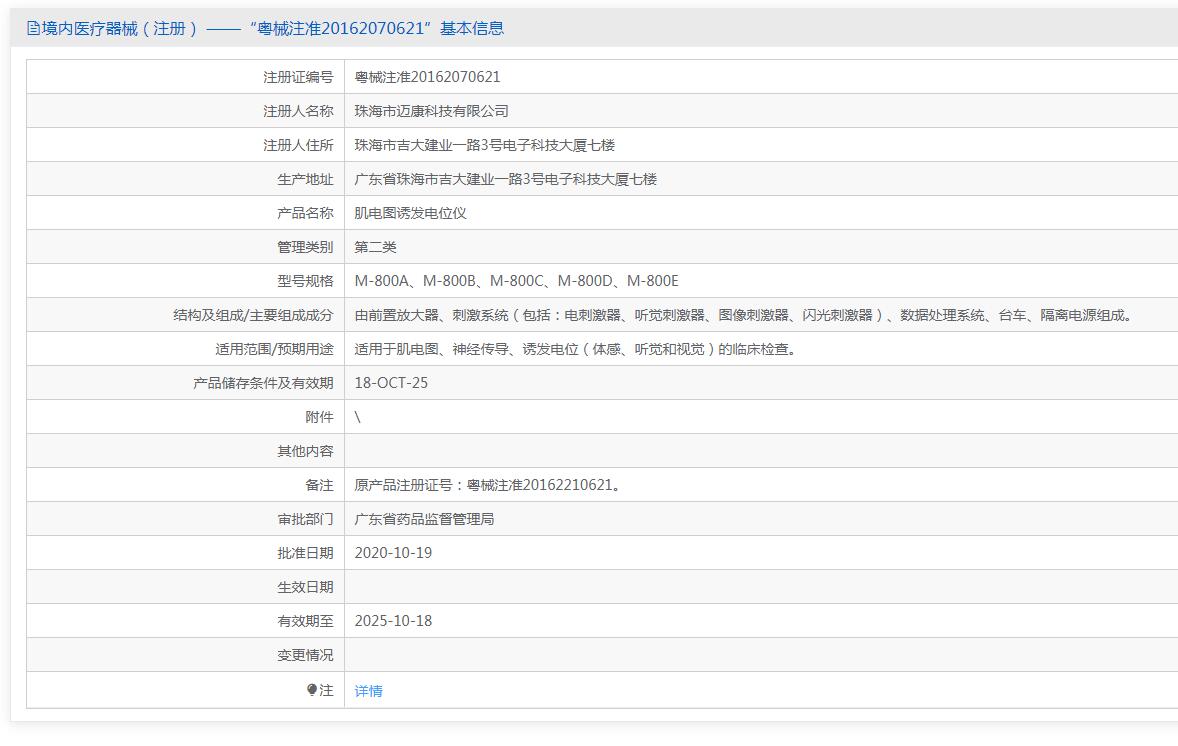Click the production address starting with 广东省珠海市
1178x746 pixels.
[x=505, y=179]
